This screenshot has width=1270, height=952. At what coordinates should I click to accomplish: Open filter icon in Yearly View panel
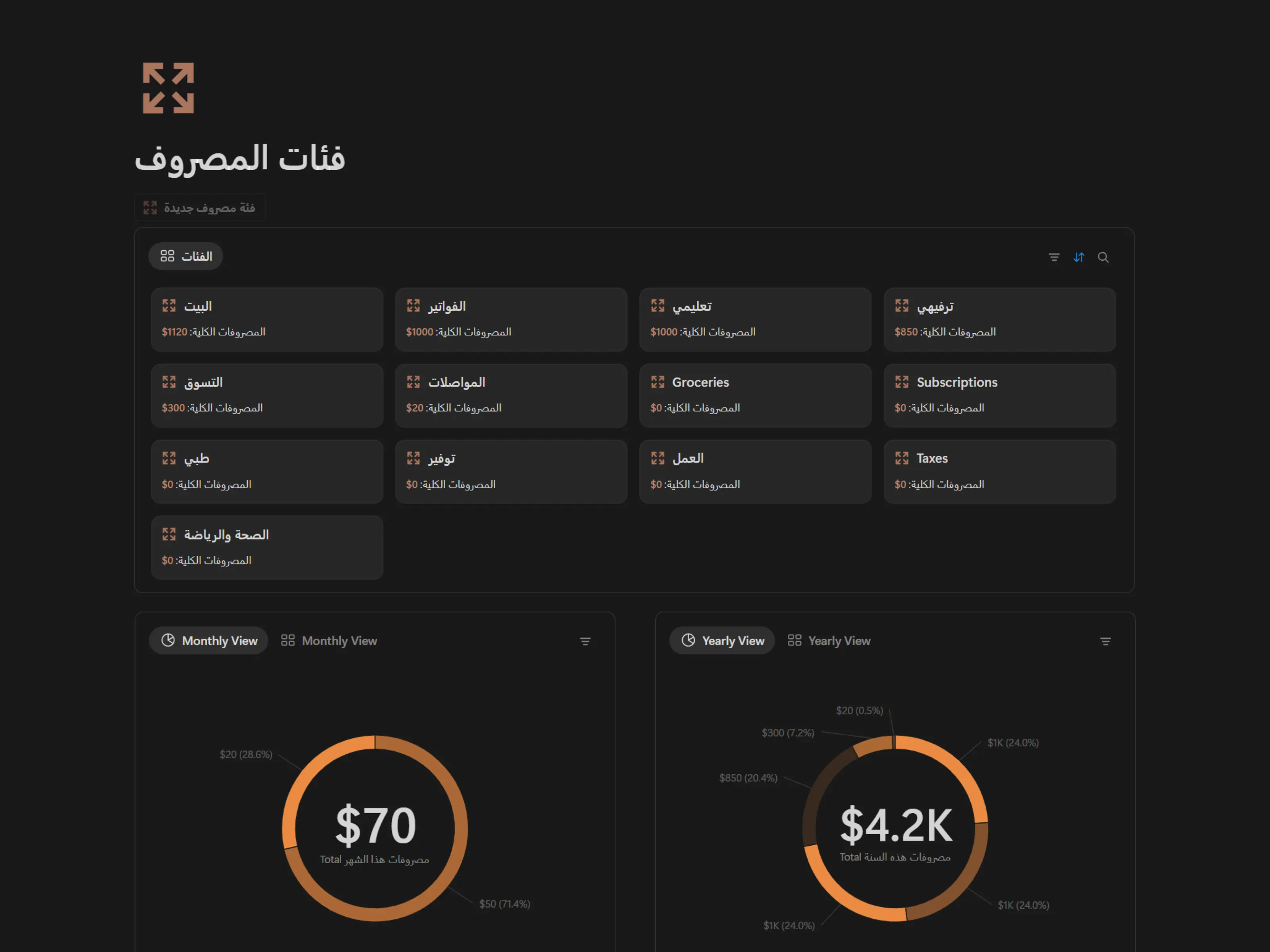pyautogui.click(x=1105, y=641)
